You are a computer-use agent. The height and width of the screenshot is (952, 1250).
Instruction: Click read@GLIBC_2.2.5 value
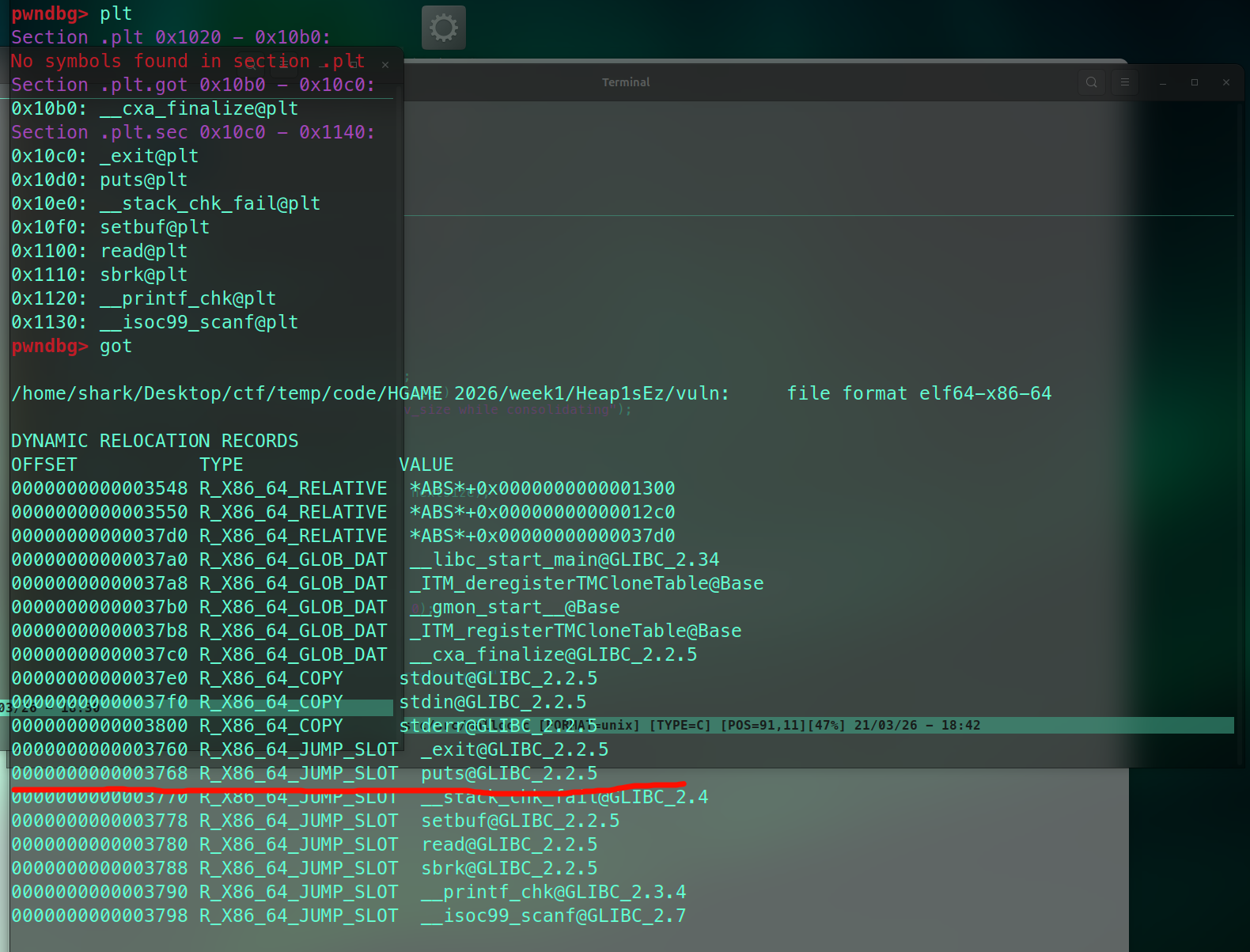pyautogui.click(x=509, y=844)
